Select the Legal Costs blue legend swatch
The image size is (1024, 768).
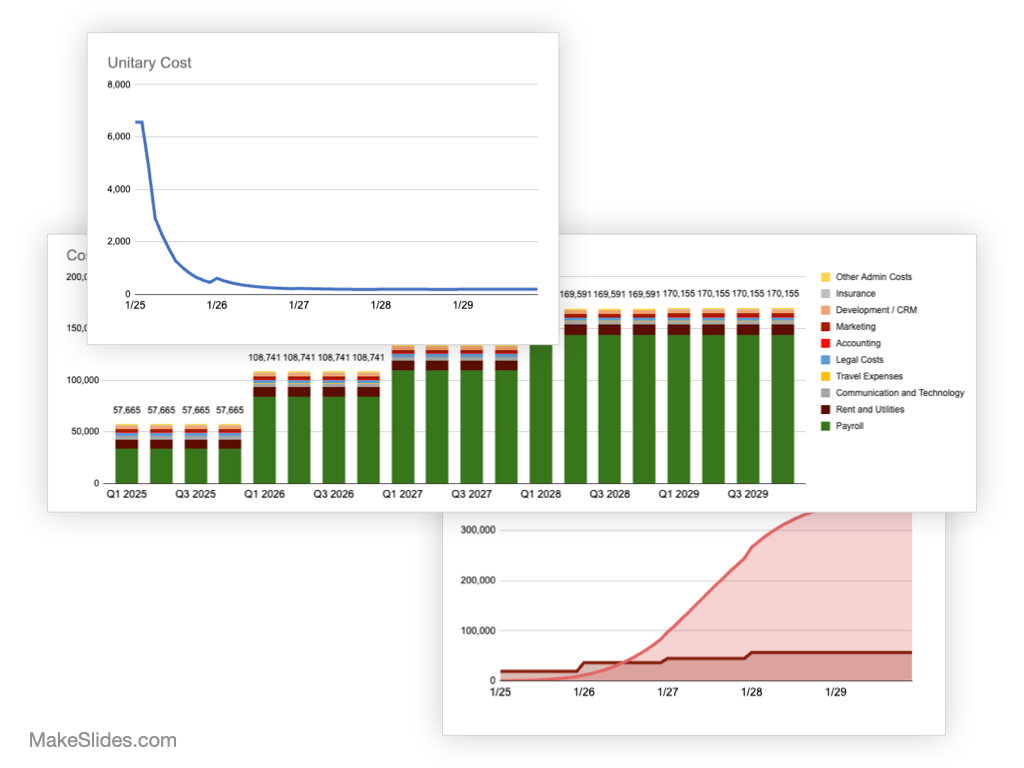point(825,360)
